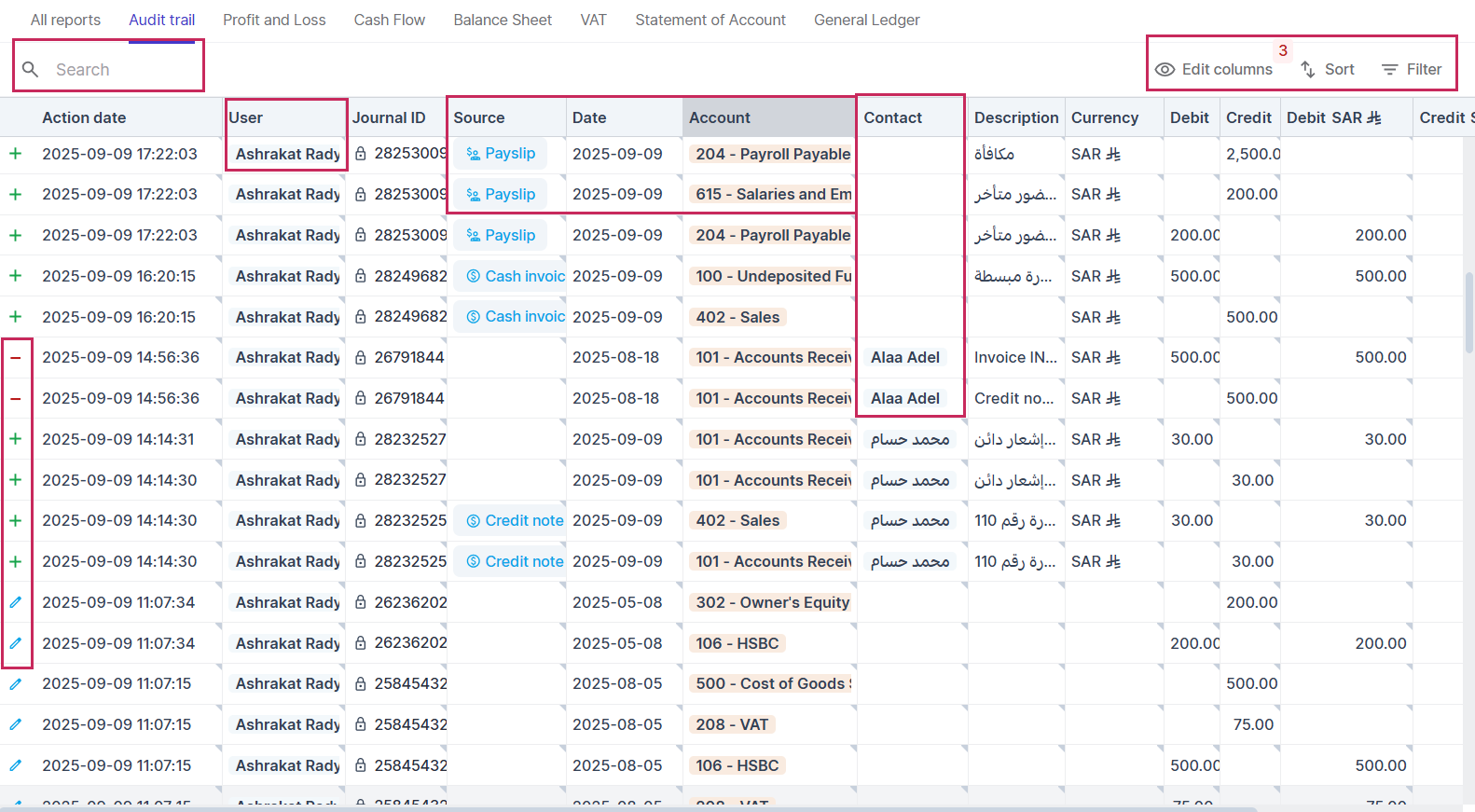Sort by the Action date column header
The width and height of the screenshot is (1475, 812).
(84, 118)
